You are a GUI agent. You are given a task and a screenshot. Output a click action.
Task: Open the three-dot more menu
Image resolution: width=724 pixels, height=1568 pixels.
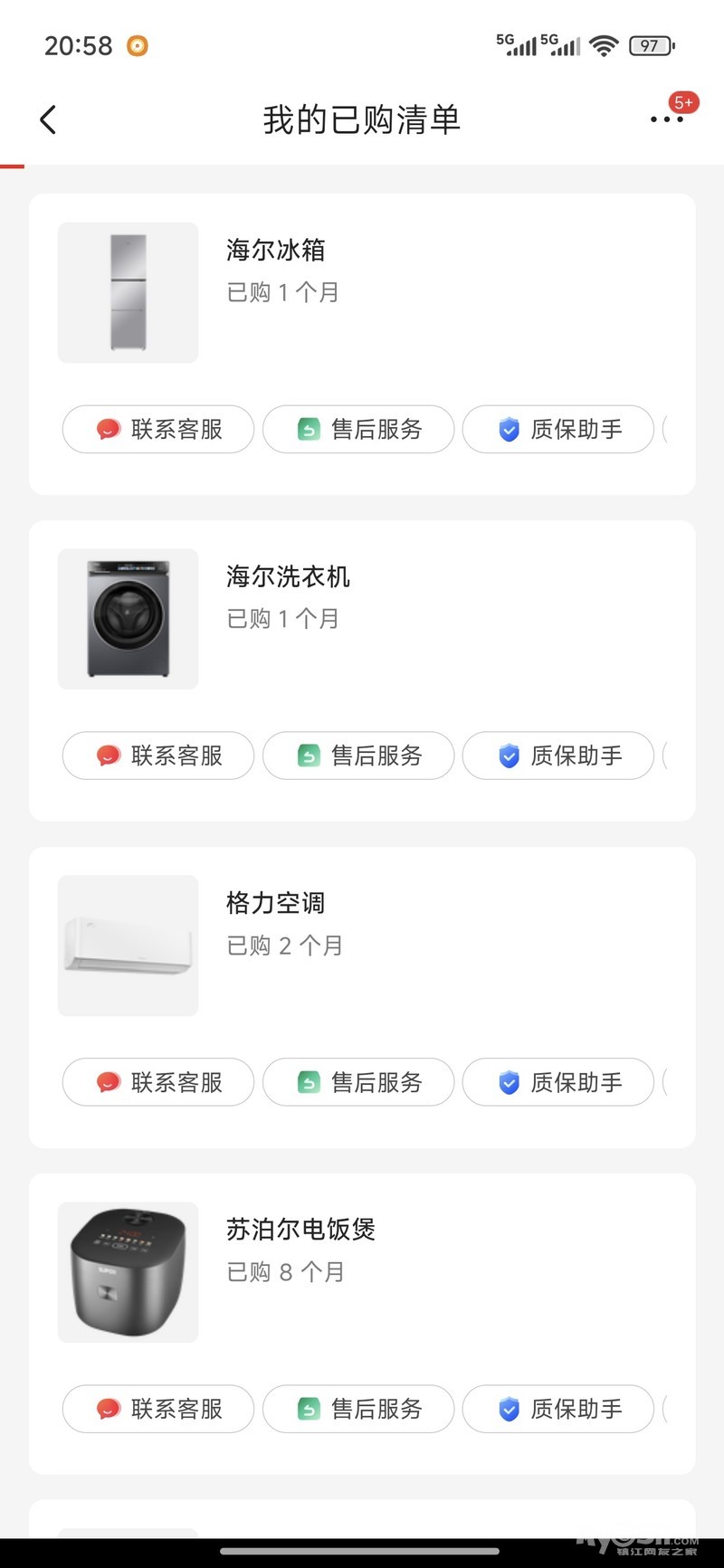pyautogui.click(x=666, y=119)
